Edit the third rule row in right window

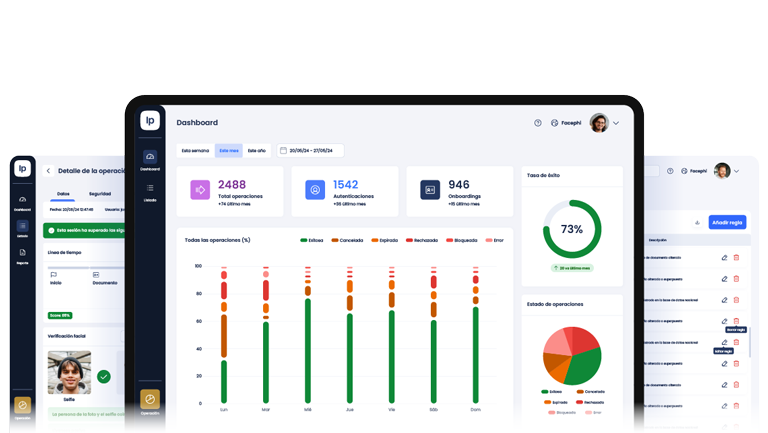(724, 300)
